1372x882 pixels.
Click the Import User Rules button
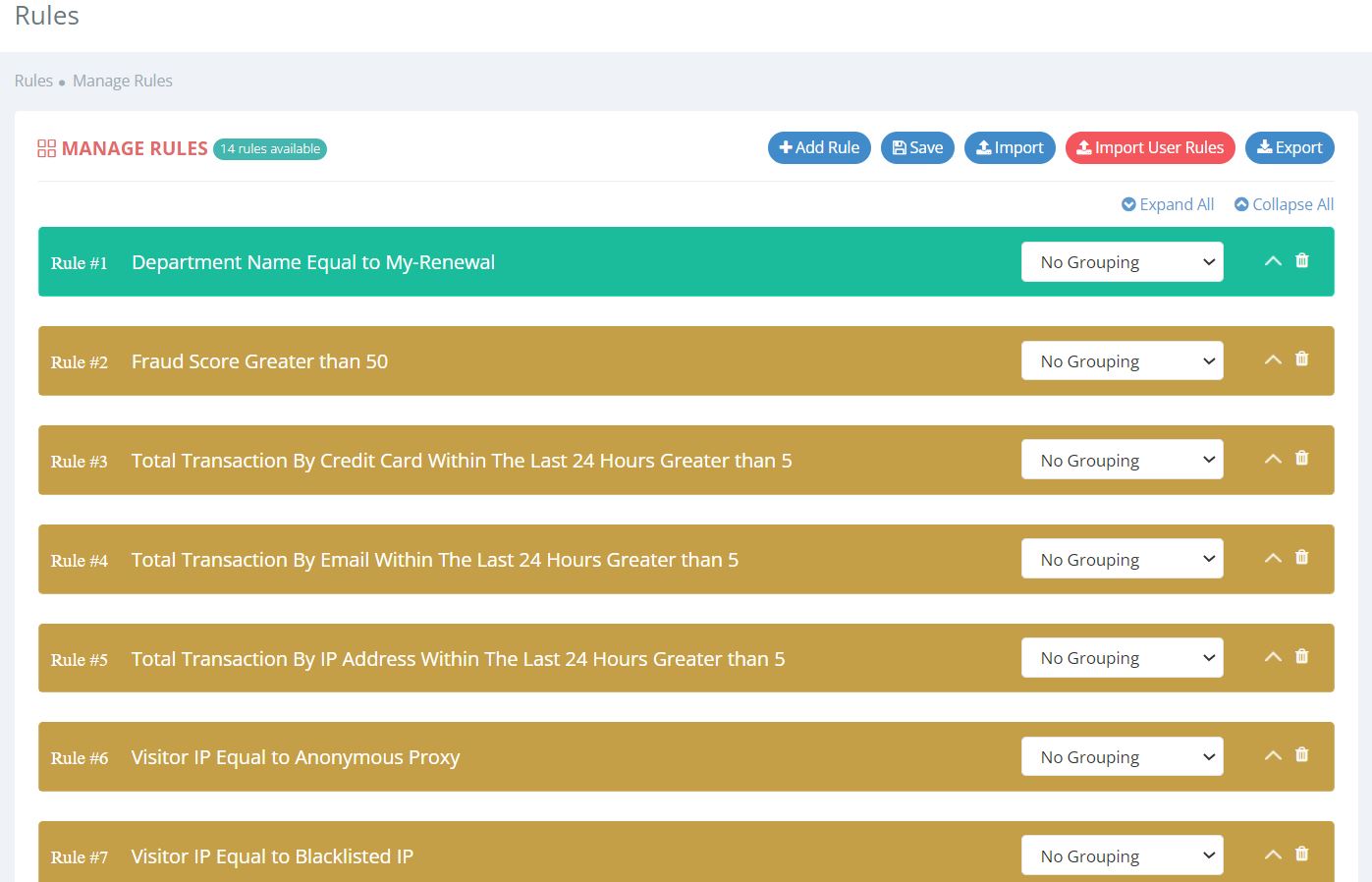click(x=1150, y=147)
